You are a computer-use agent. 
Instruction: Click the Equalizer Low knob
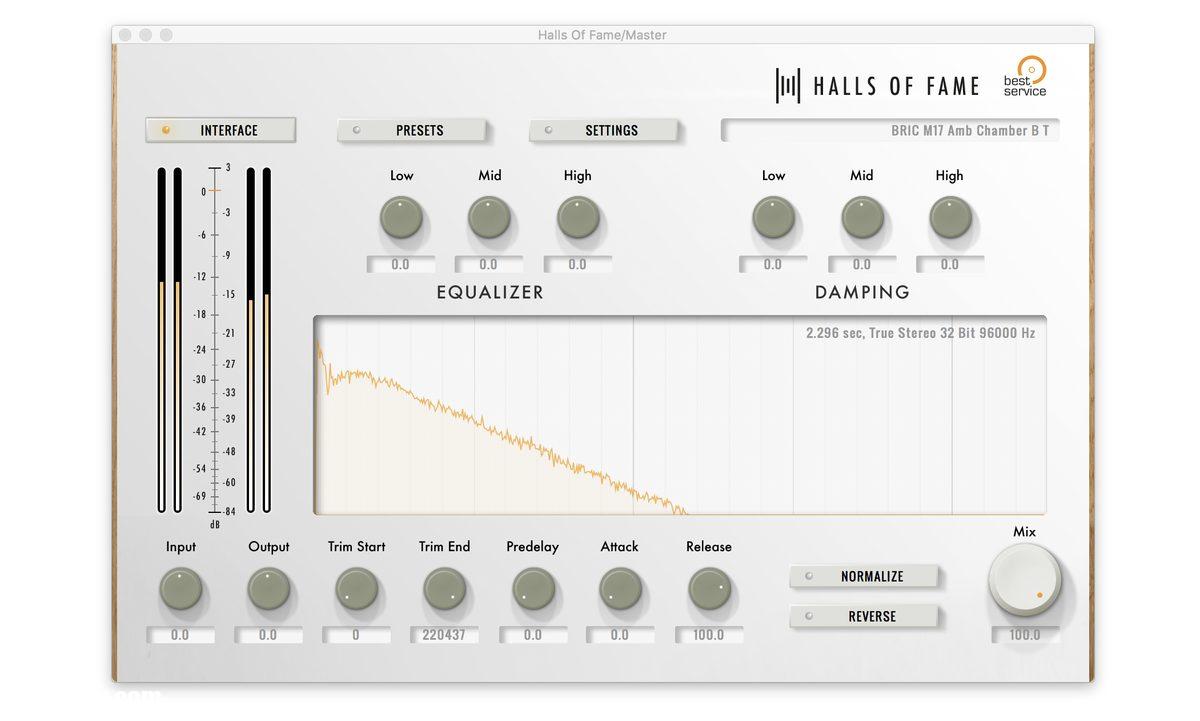pos(401,217)
